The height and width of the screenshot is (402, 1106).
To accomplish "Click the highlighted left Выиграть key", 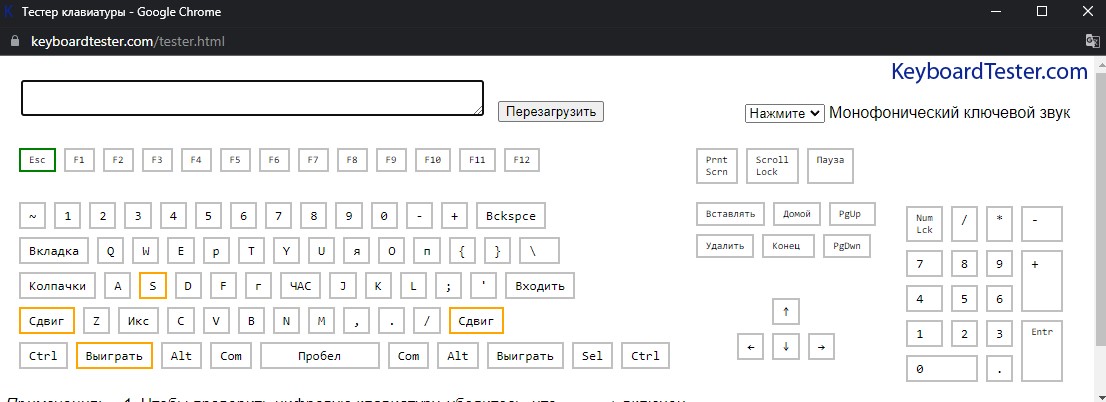I will point(114,355).
